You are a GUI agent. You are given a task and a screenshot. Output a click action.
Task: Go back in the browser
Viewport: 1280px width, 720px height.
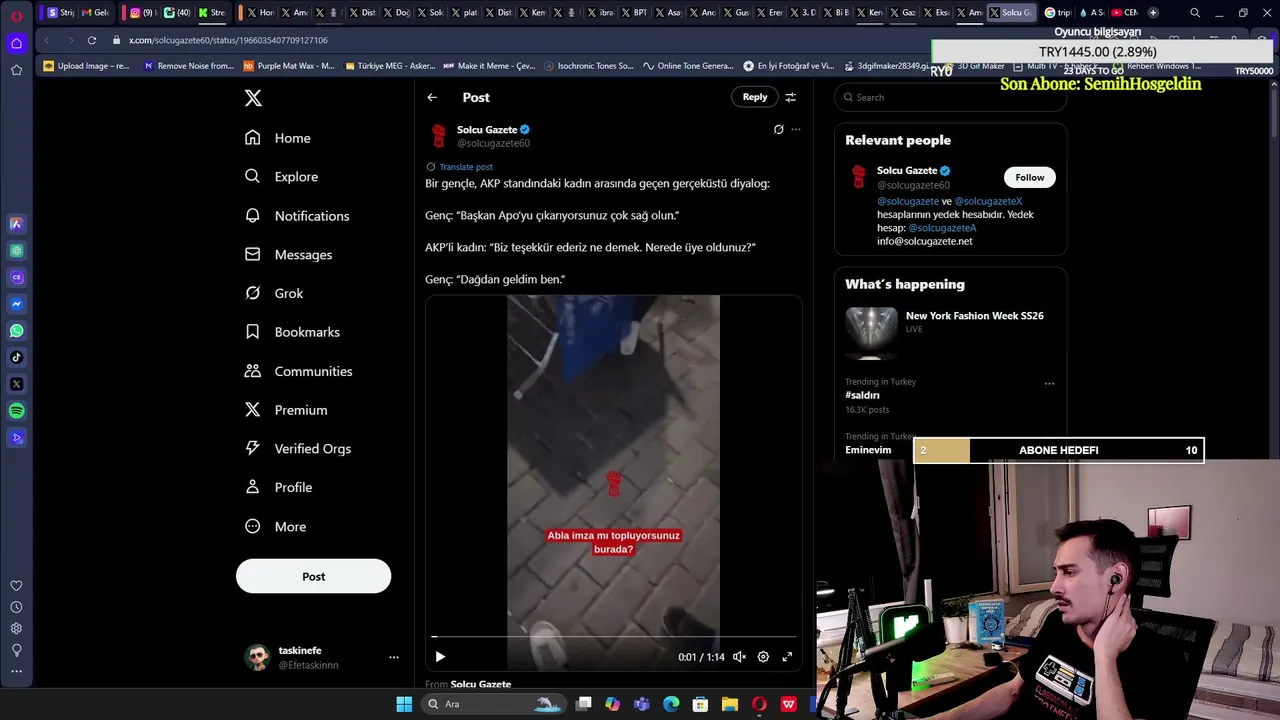pos(47,40)
